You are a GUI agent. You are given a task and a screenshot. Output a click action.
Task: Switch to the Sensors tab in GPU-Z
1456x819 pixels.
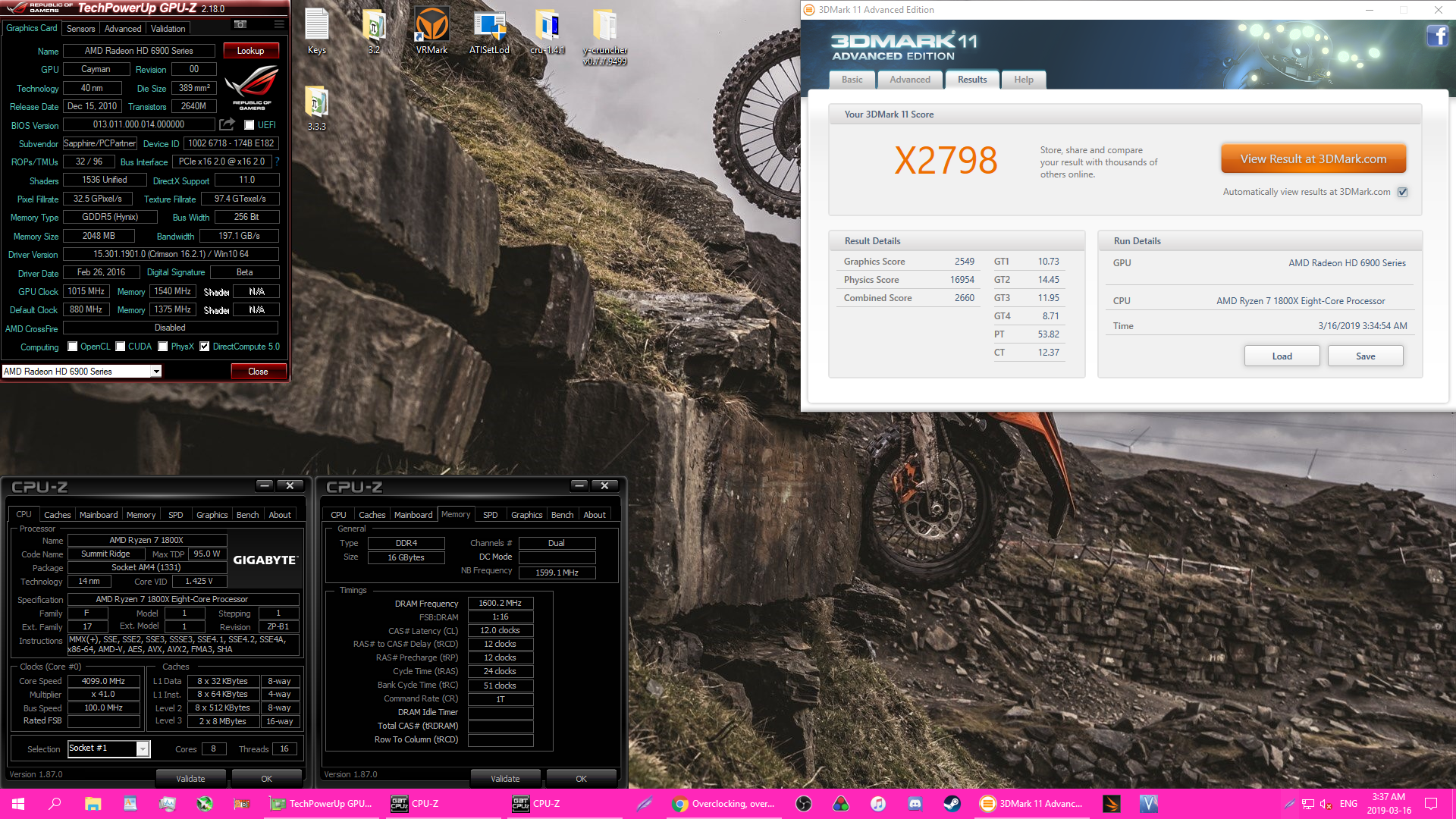coord(81,28)
